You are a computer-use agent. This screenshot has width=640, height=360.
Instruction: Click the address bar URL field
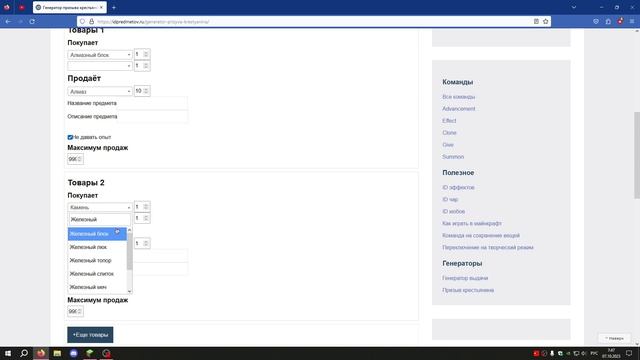[314, 21]
